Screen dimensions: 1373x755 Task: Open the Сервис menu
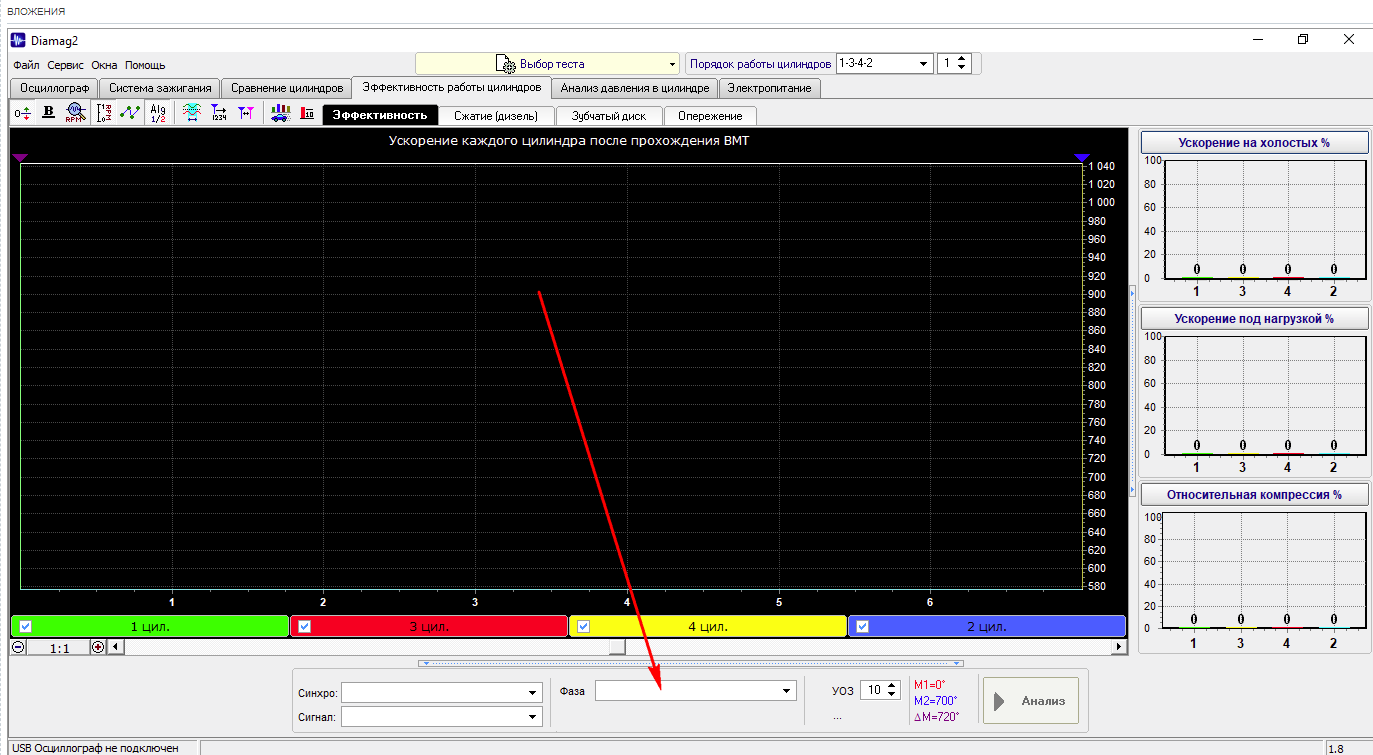tap(66, 65)
